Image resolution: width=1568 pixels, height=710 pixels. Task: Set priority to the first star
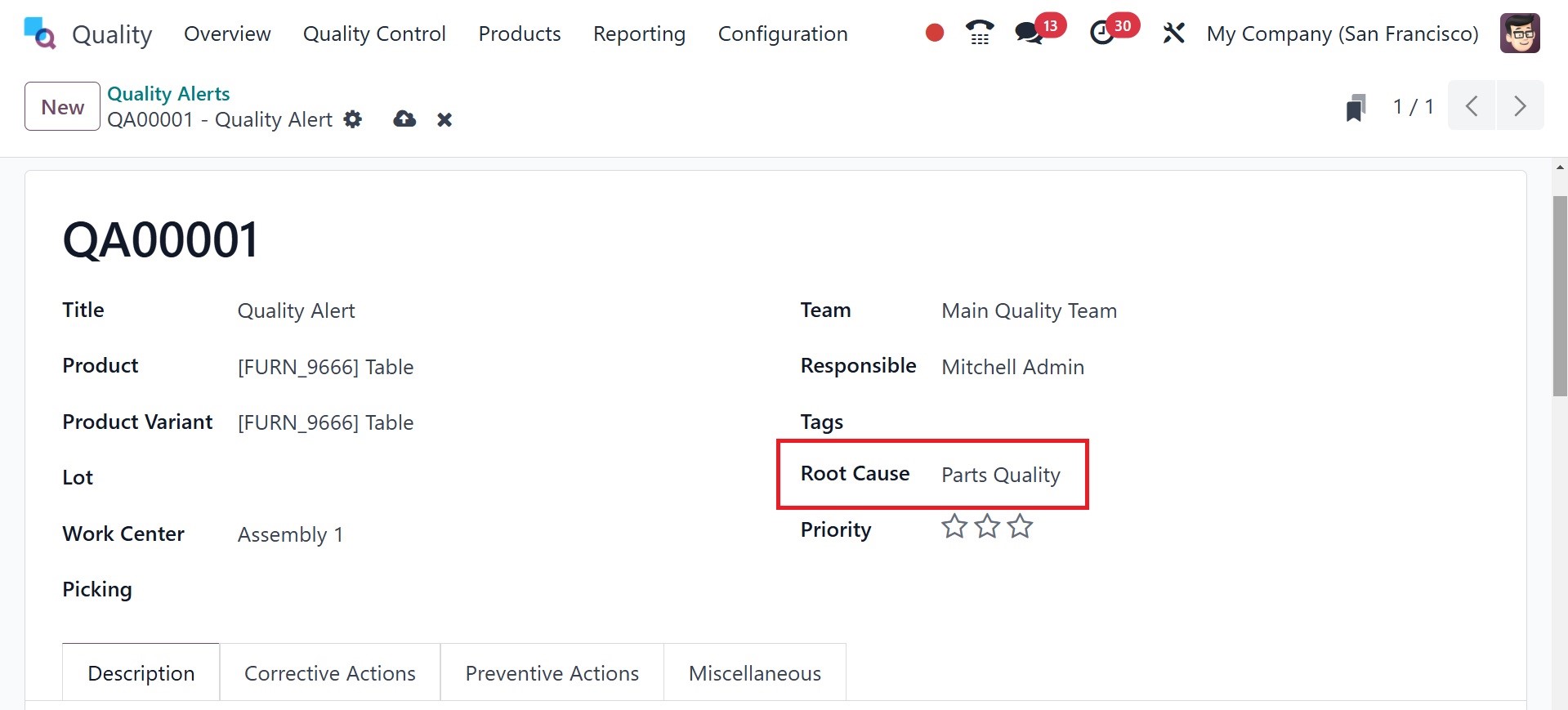[954, 527]
